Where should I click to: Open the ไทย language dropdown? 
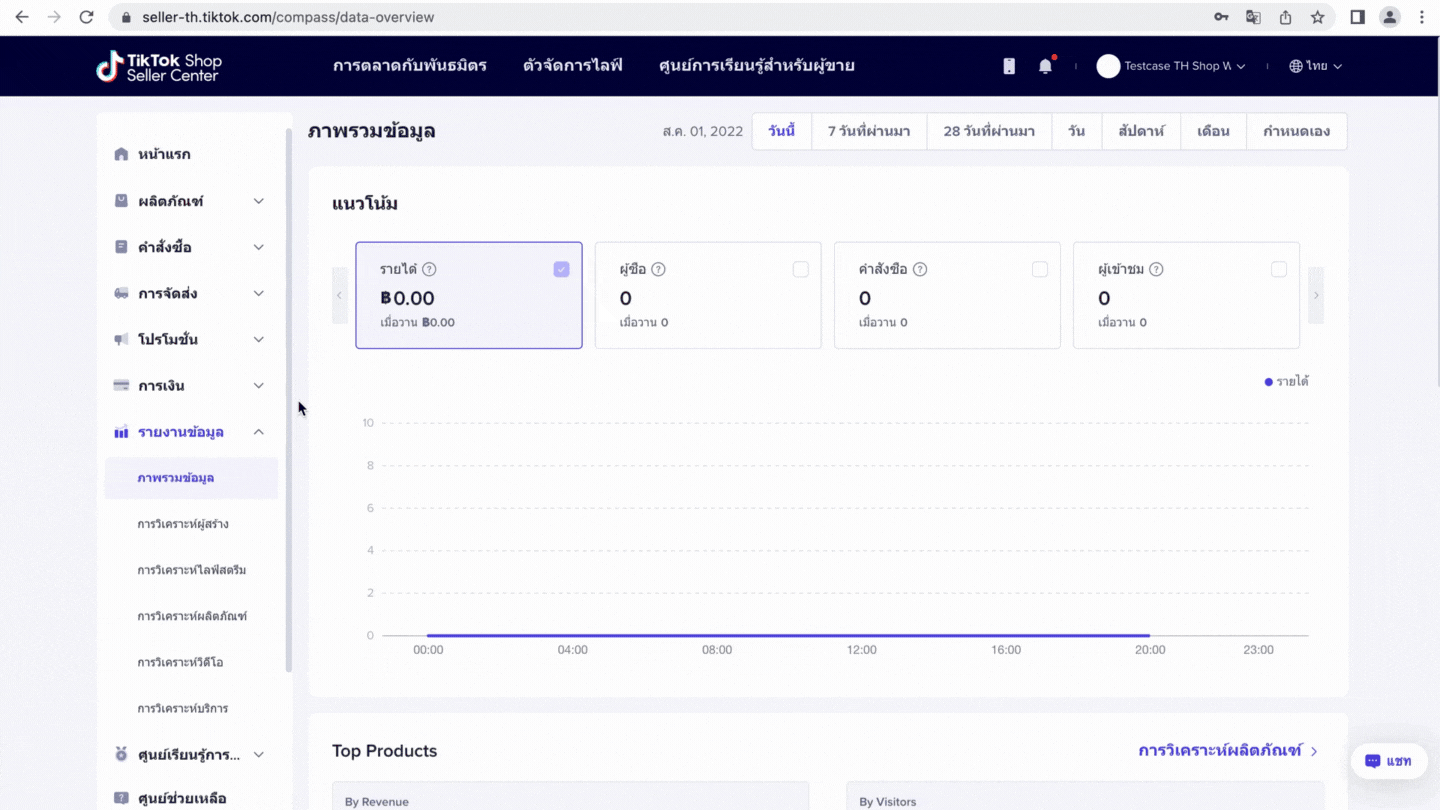pyautogui.click(x=1316, y=66)
